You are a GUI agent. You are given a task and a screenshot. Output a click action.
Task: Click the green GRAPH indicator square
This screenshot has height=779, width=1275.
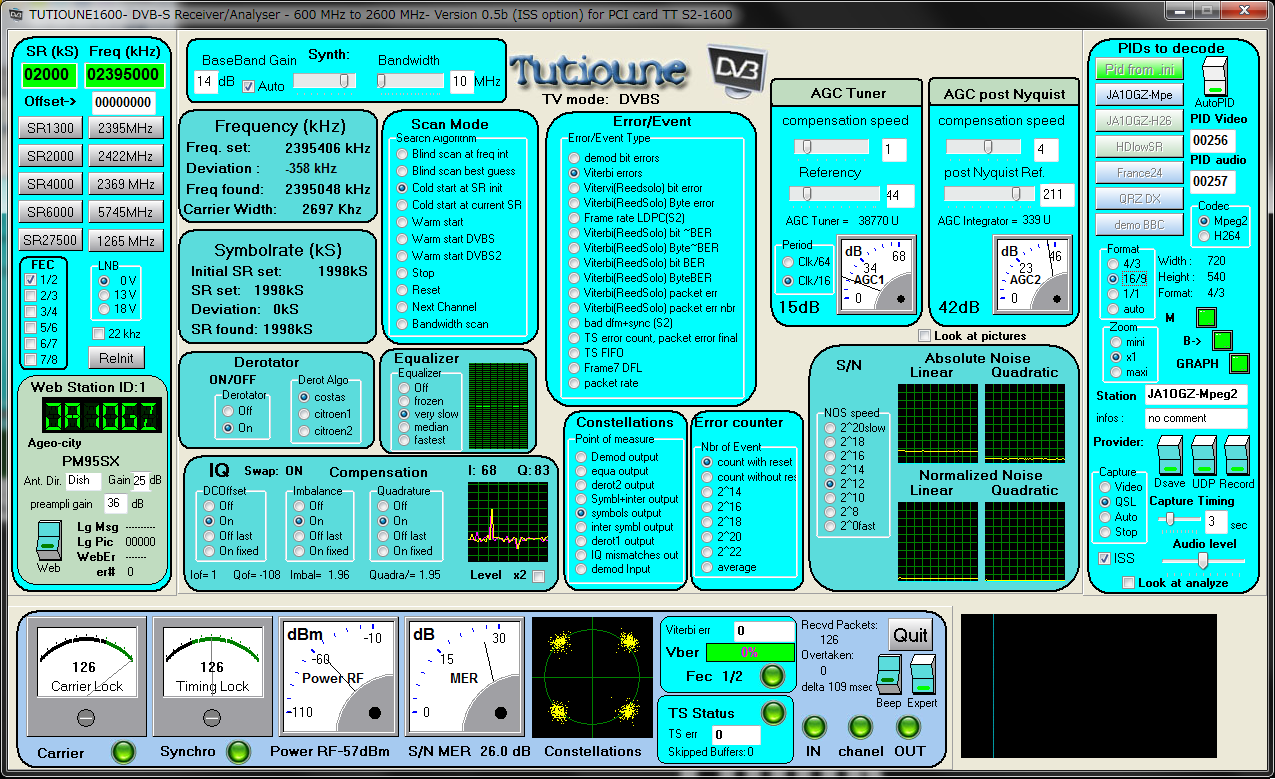1240,363
